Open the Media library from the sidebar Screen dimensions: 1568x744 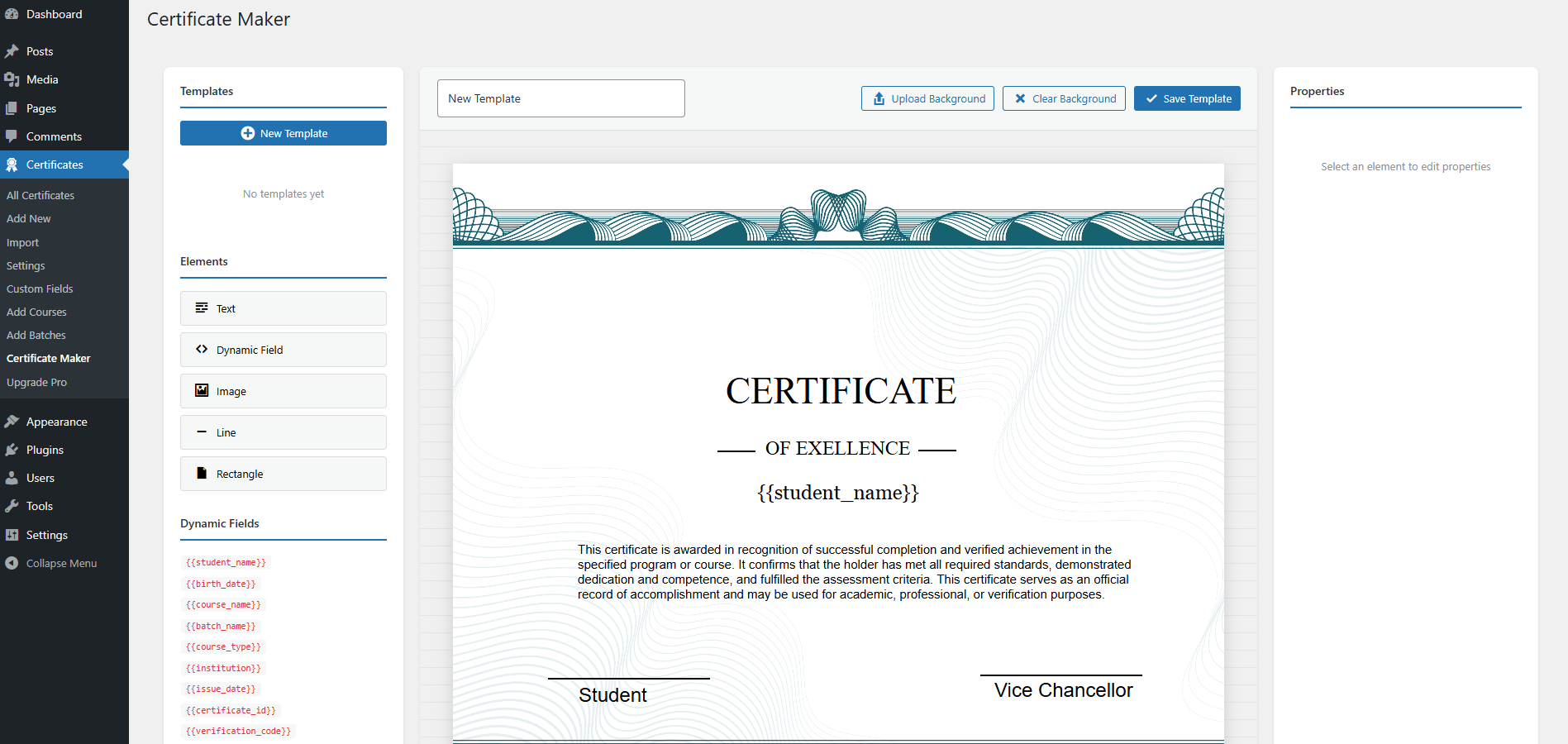(x=41, y=79)
